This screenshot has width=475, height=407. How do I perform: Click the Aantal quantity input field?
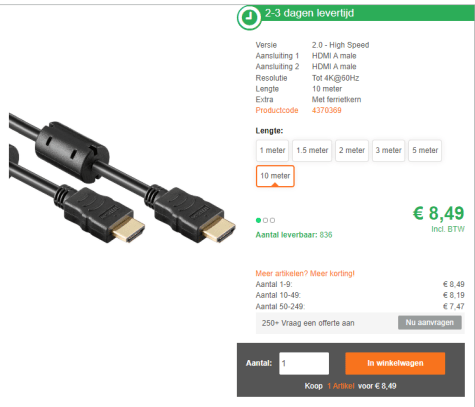[304, 363]
